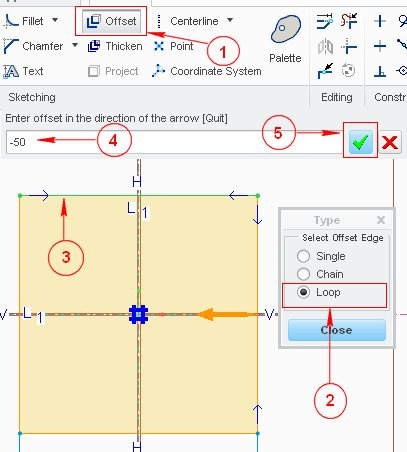
Task: Dismiss the Type dialog using its X
Action: [x=381, y=220]
